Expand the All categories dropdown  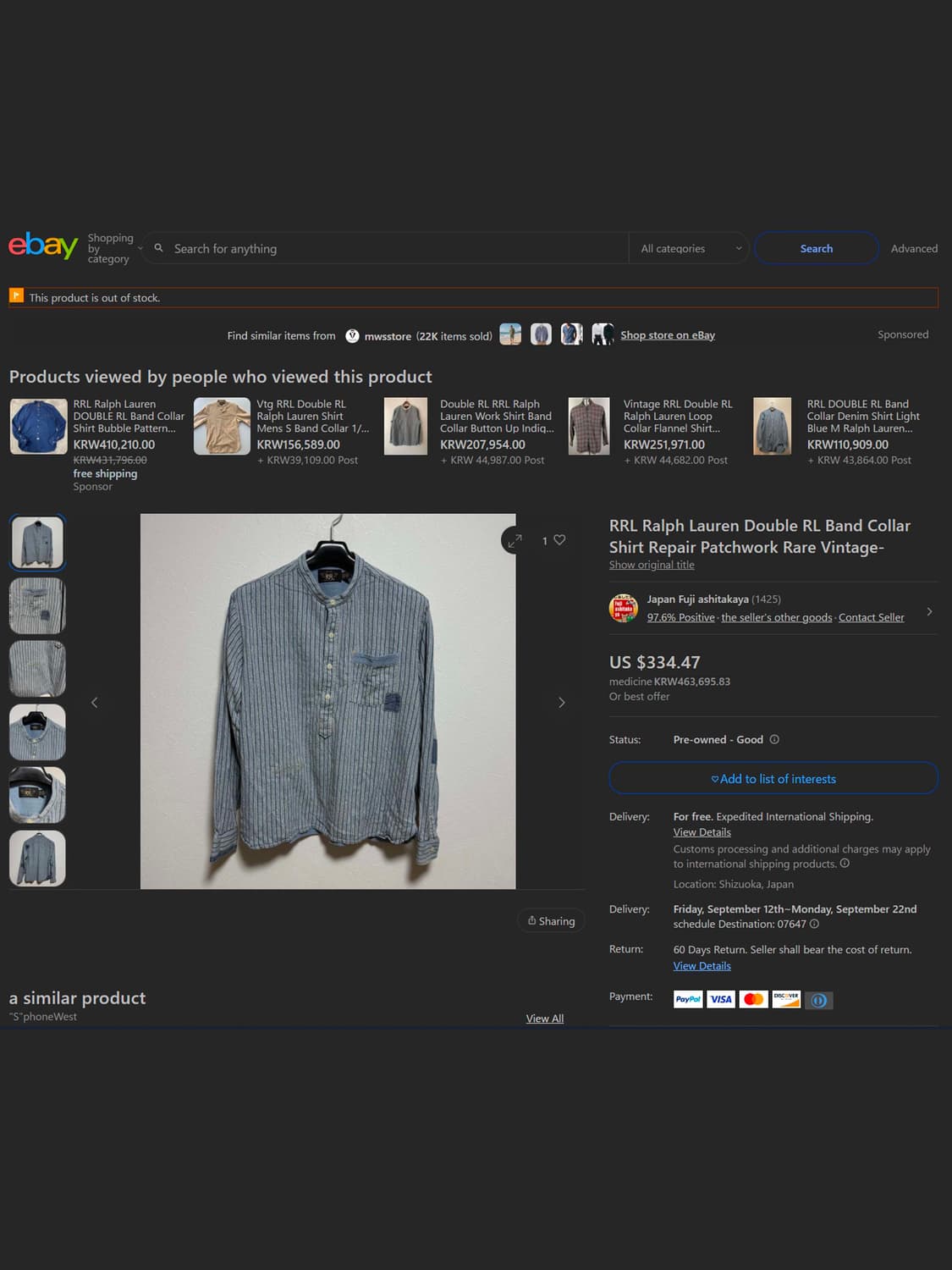point(690,248)
